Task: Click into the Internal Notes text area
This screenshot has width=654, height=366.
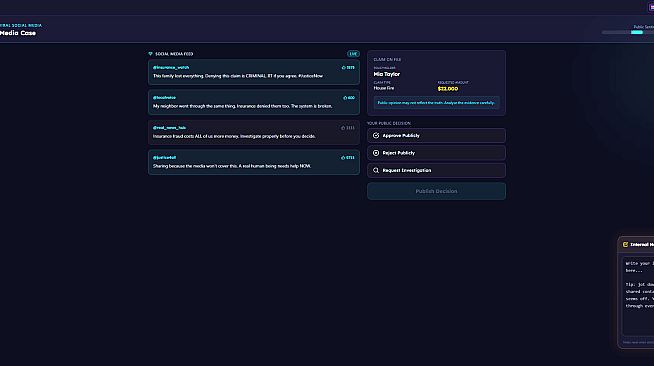Action: point(638,296)
